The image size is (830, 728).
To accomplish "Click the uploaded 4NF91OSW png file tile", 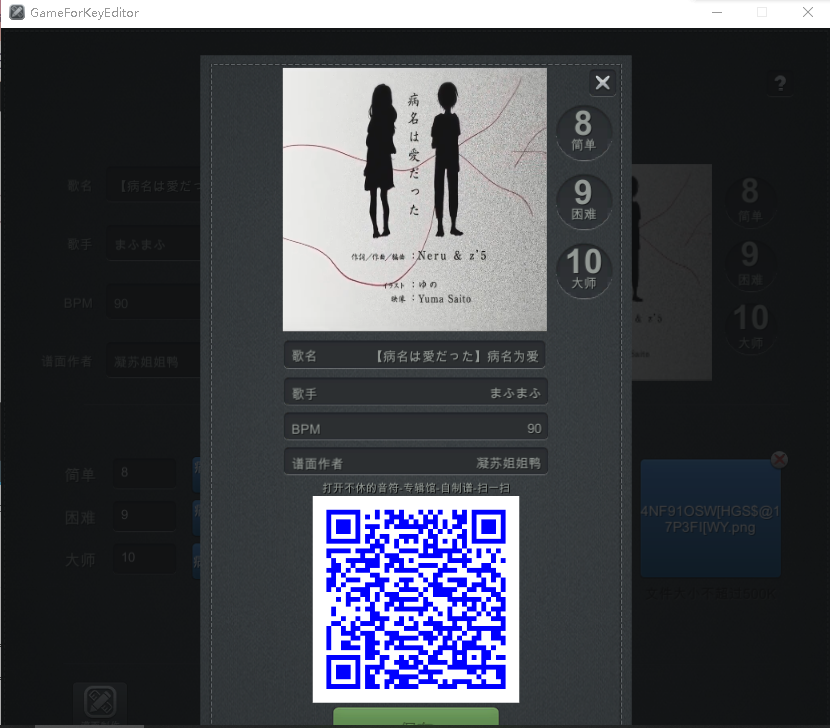I will [710, 518].
